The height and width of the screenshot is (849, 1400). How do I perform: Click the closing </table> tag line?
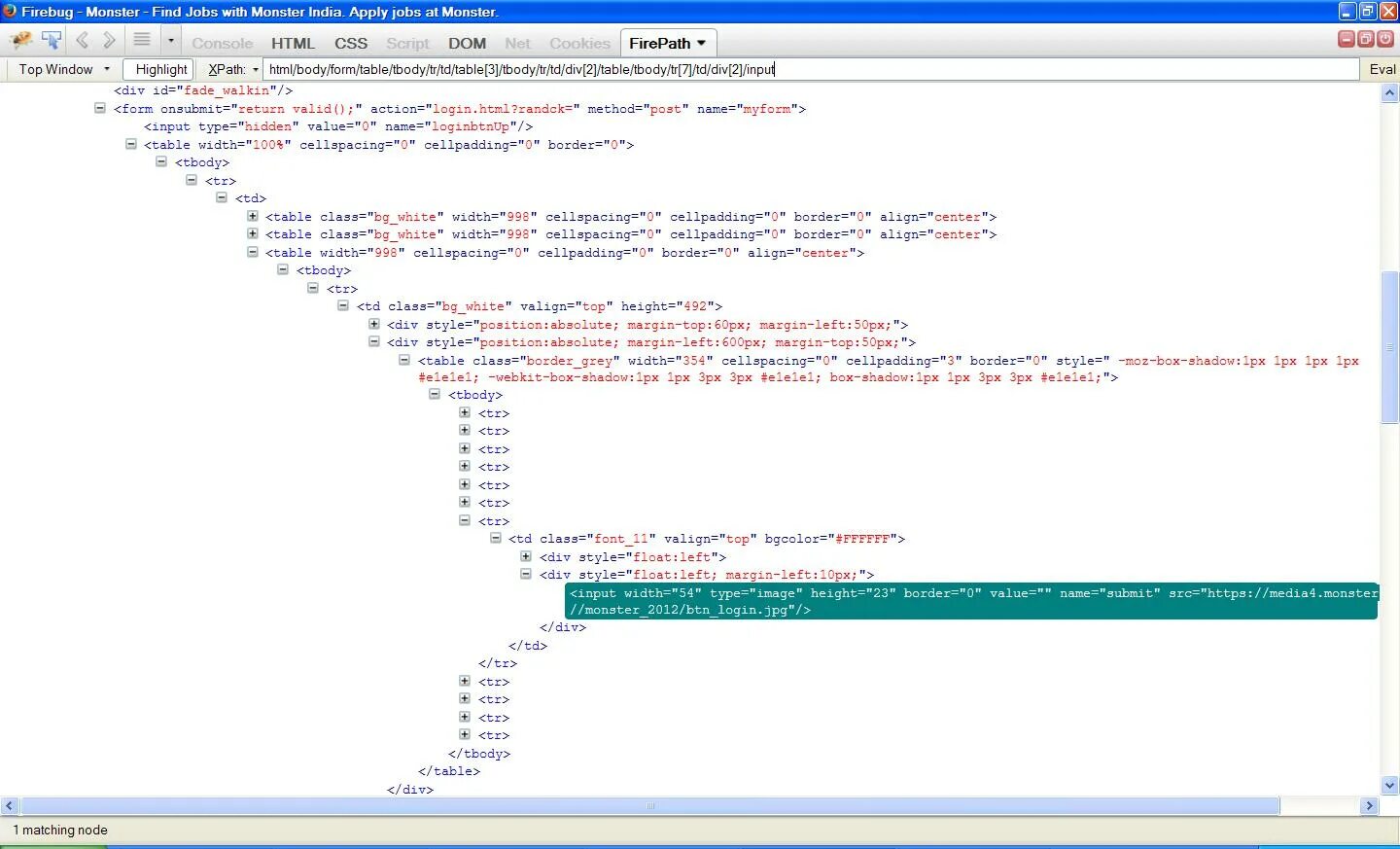click(449, 771)
